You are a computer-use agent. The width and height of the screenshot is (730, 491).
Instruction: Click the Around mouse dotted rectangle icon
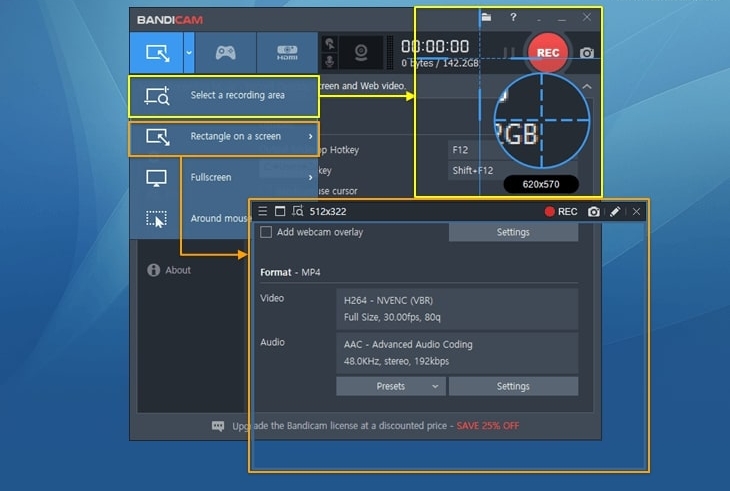[156, 219]
